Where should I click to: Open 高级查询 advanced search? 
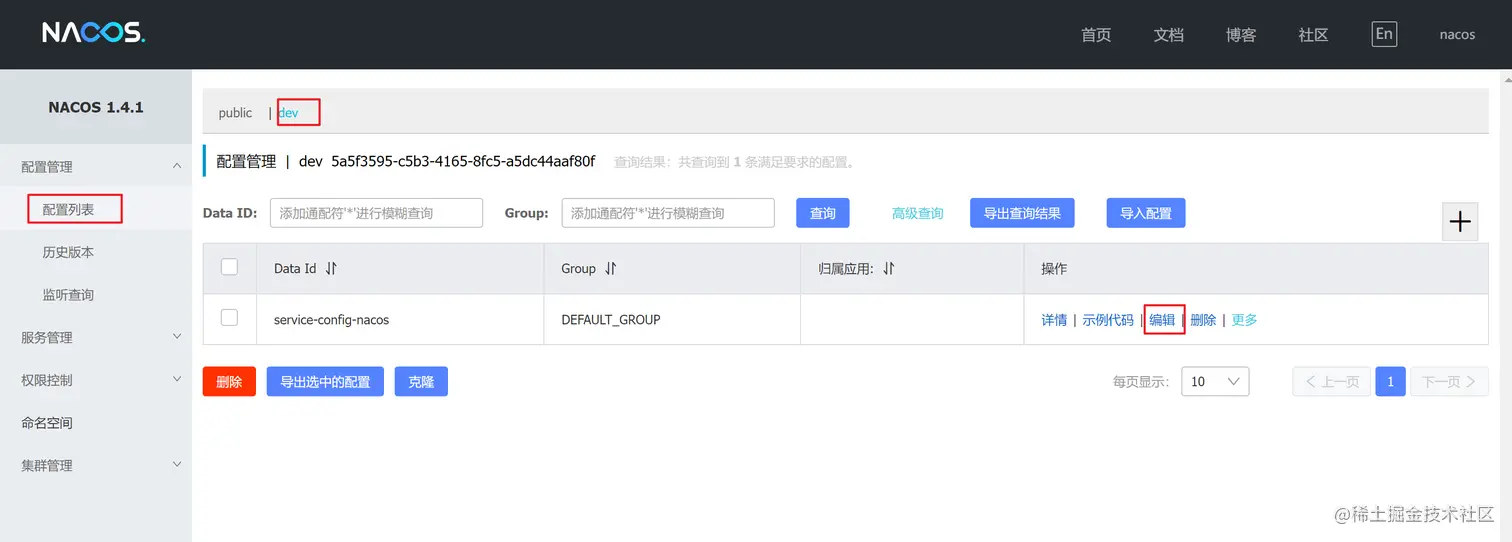coord(917,213)
